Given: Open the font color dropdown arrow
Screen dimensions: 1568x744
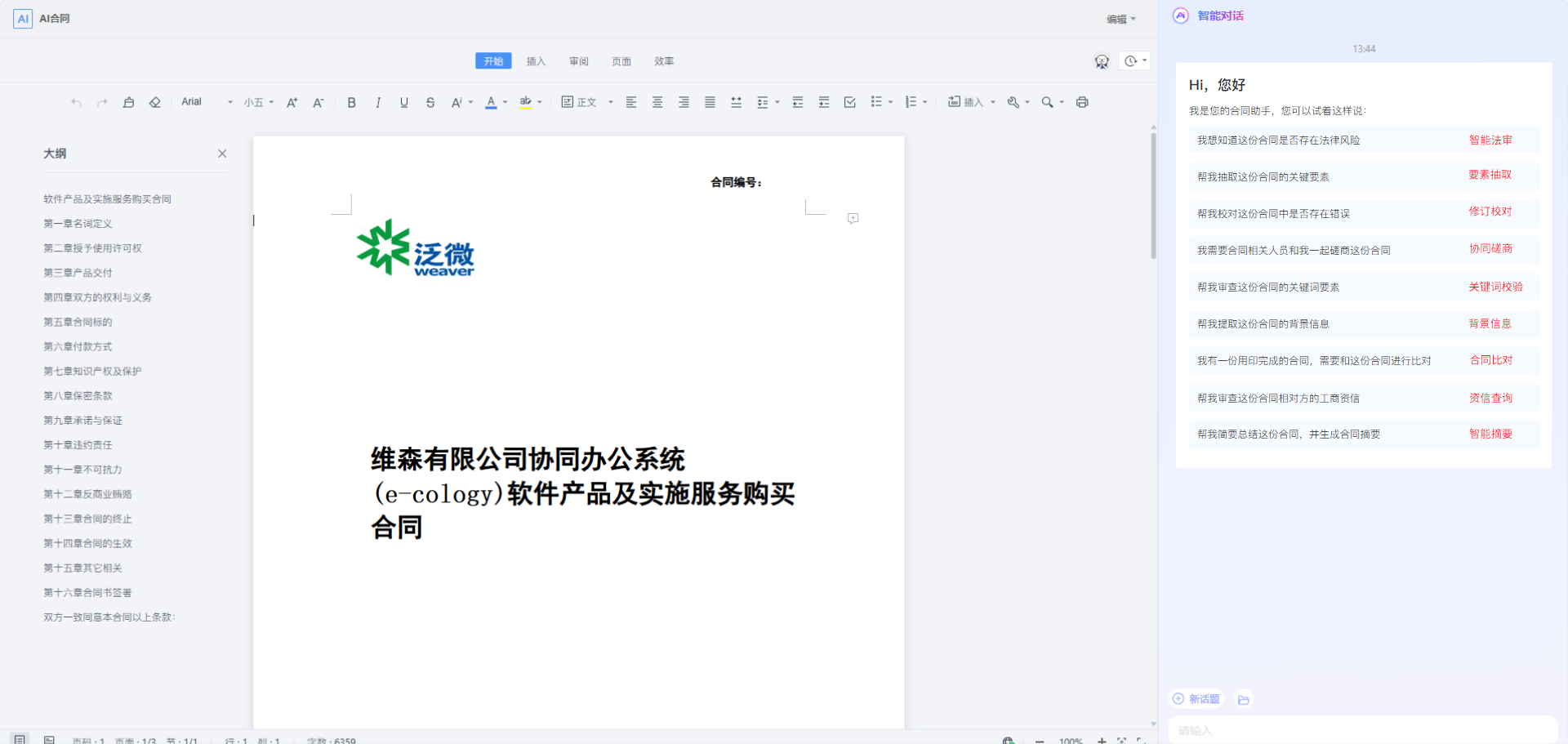Looking at the screenshot, I should (506, 102).
